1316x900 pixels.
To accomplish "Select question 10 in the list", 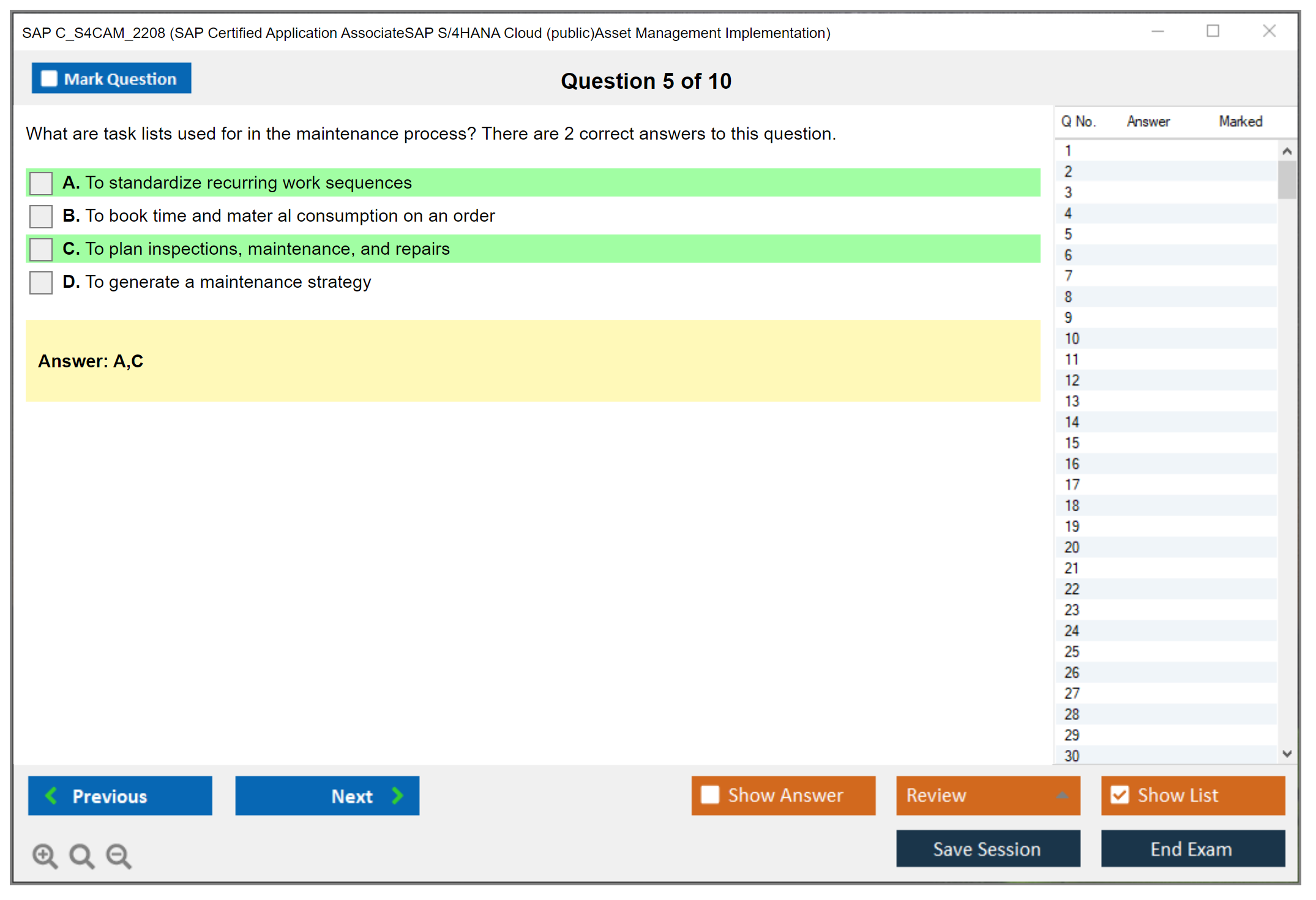I will point(1072,339).
